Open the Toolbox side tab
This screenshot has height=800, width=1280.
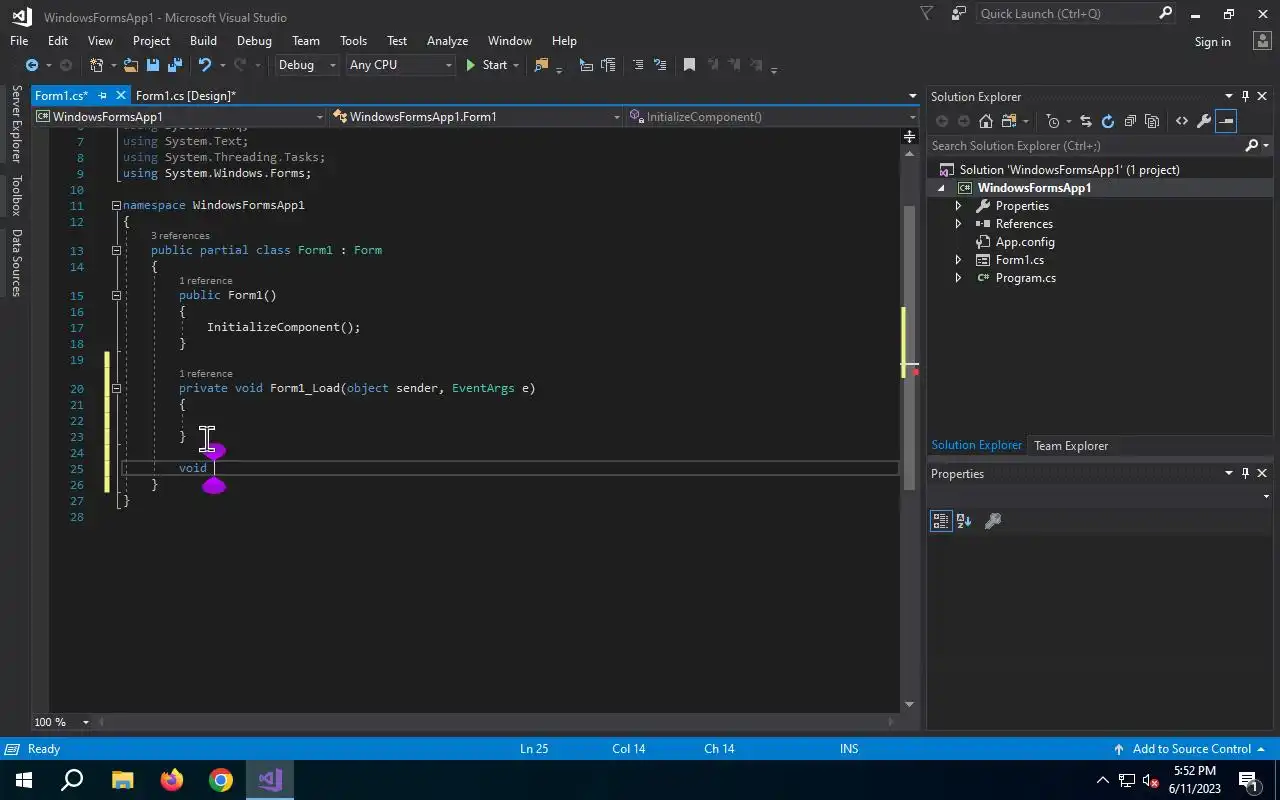[16, 196]
